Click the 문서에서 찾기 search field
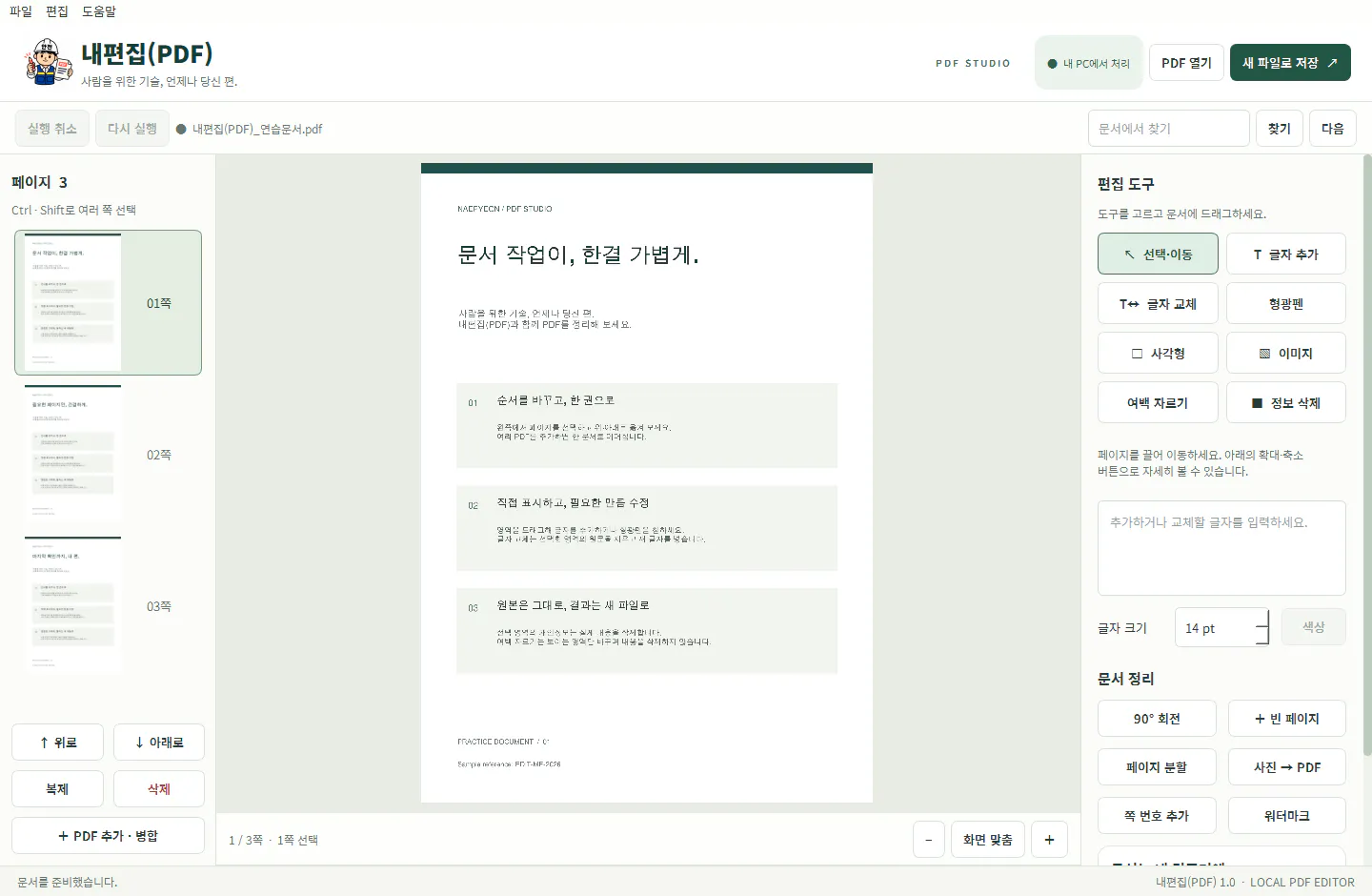 (1169, 128)
